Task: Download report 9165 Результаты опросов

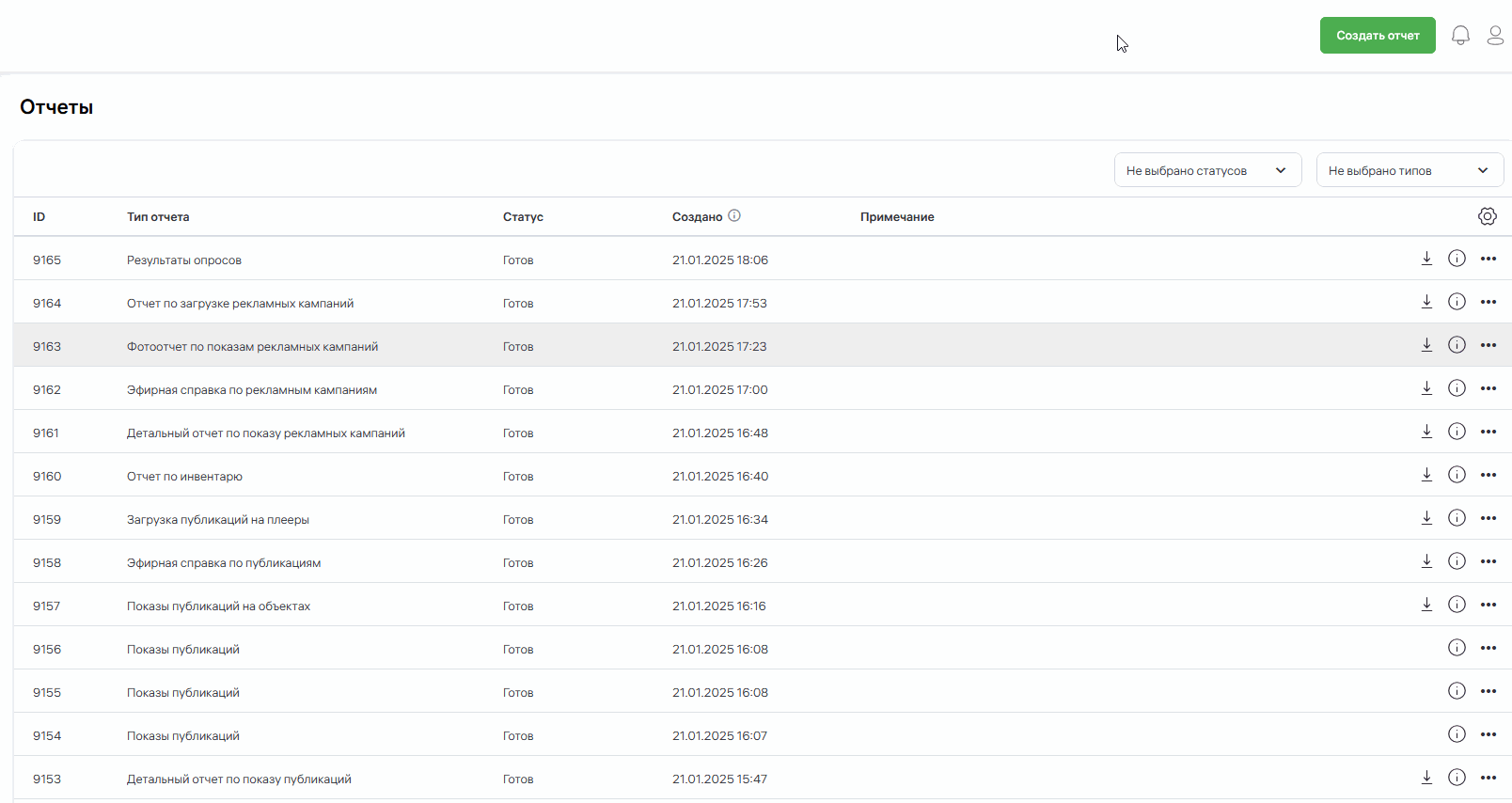Action: (1426, 259)
